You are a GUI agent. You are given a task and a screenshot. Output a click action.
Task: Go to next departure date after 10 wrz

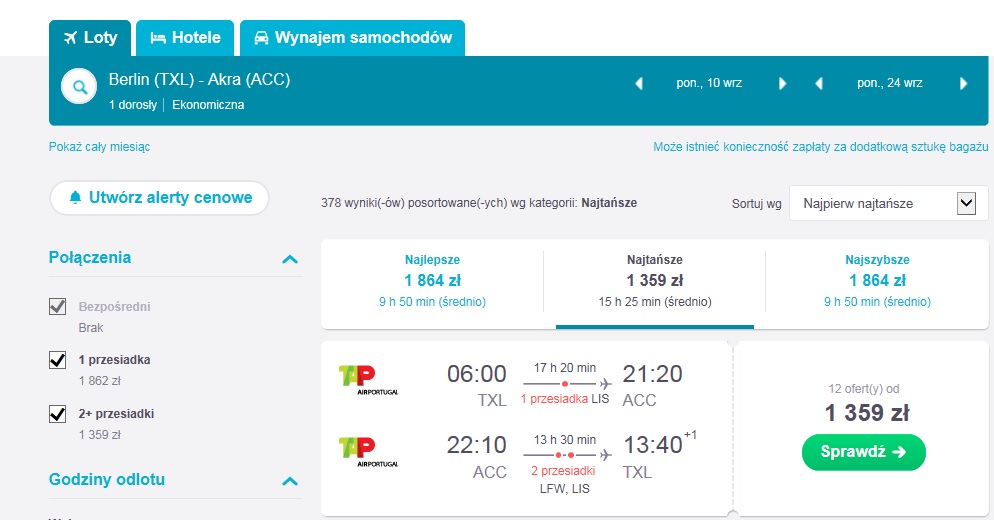[x=782, y=84]
